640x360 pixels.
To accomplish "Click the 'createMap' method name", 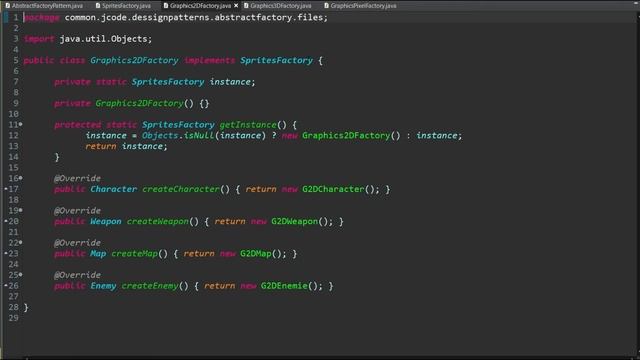I will 134,253.
